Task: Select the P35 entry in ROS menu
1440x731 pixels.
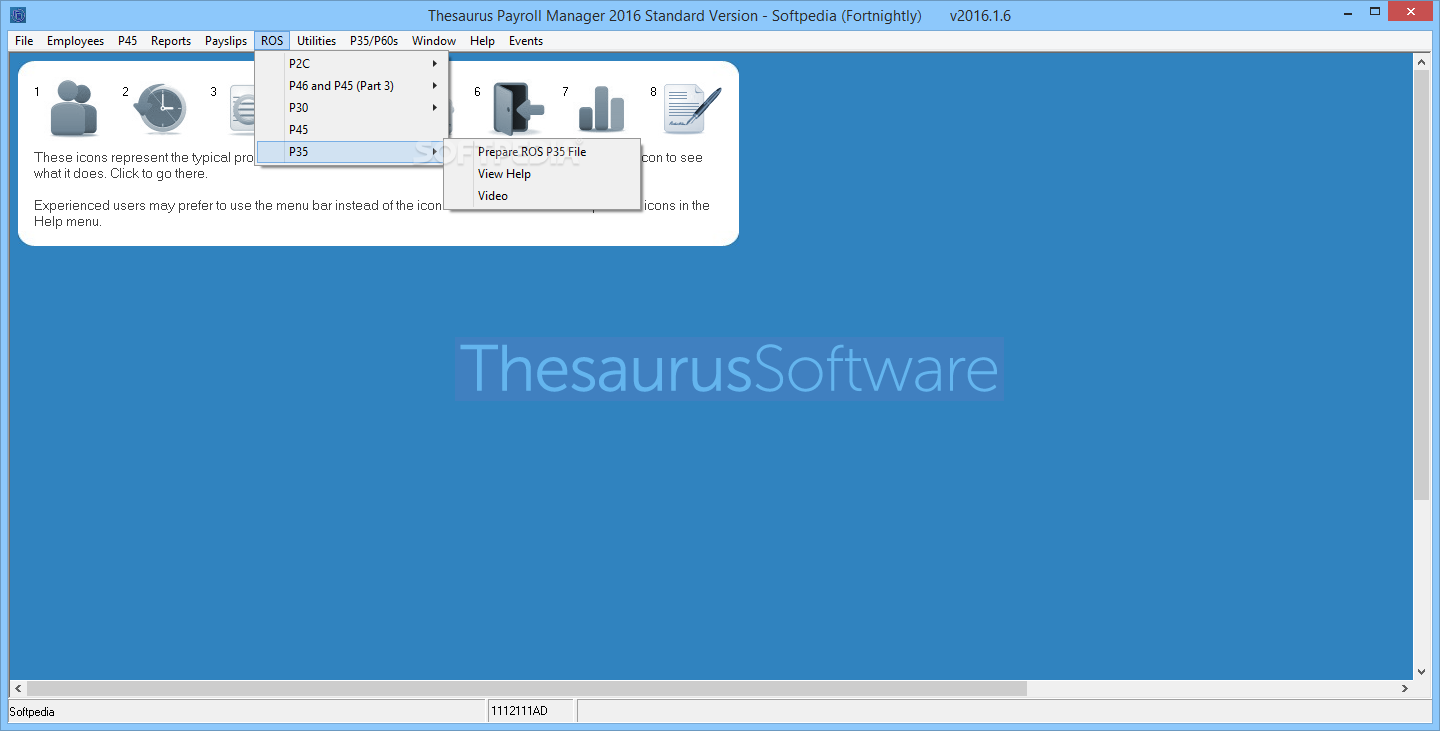Action: (x=352, y=152)
